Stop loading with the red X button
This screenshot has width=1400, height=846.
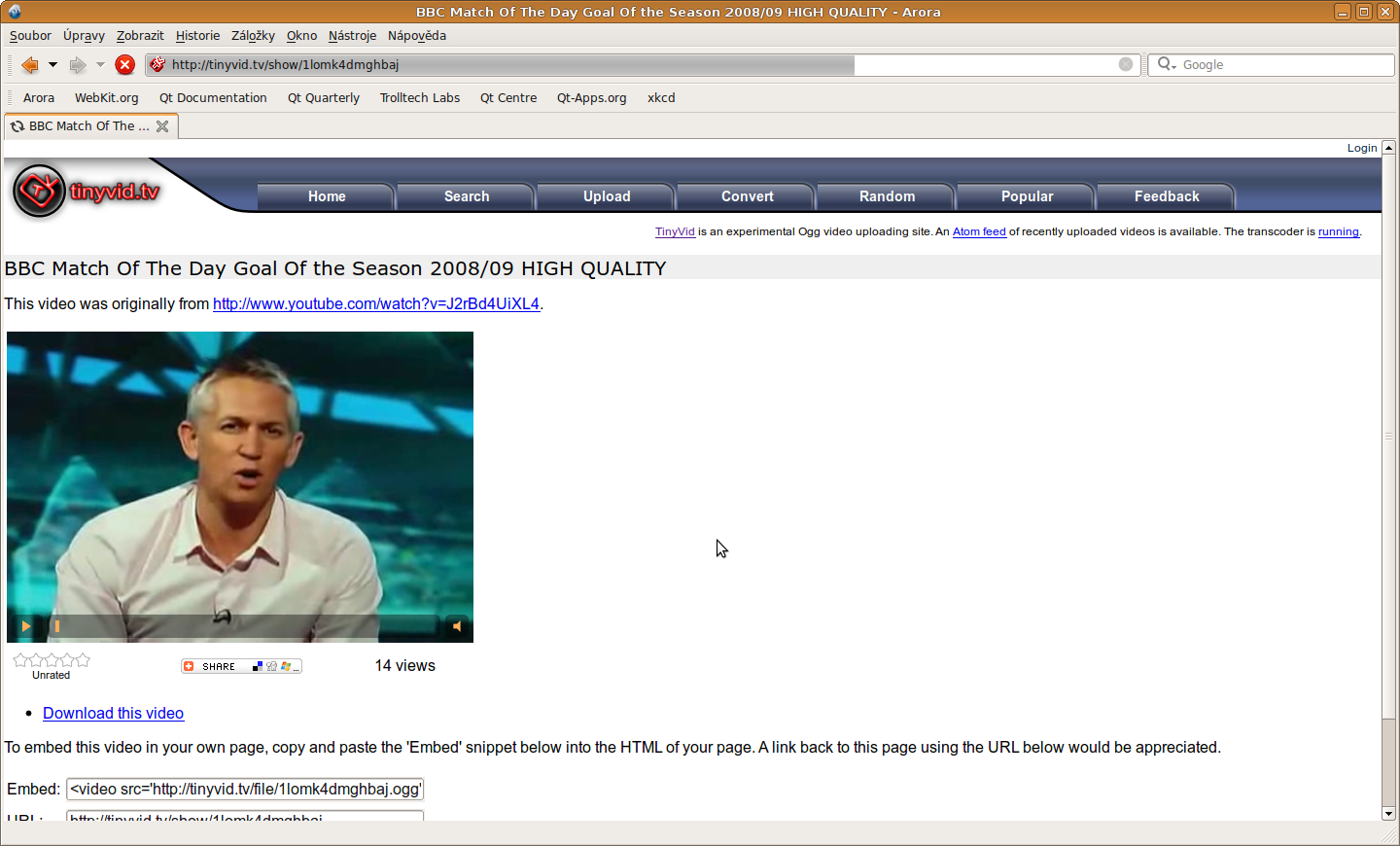124,65
